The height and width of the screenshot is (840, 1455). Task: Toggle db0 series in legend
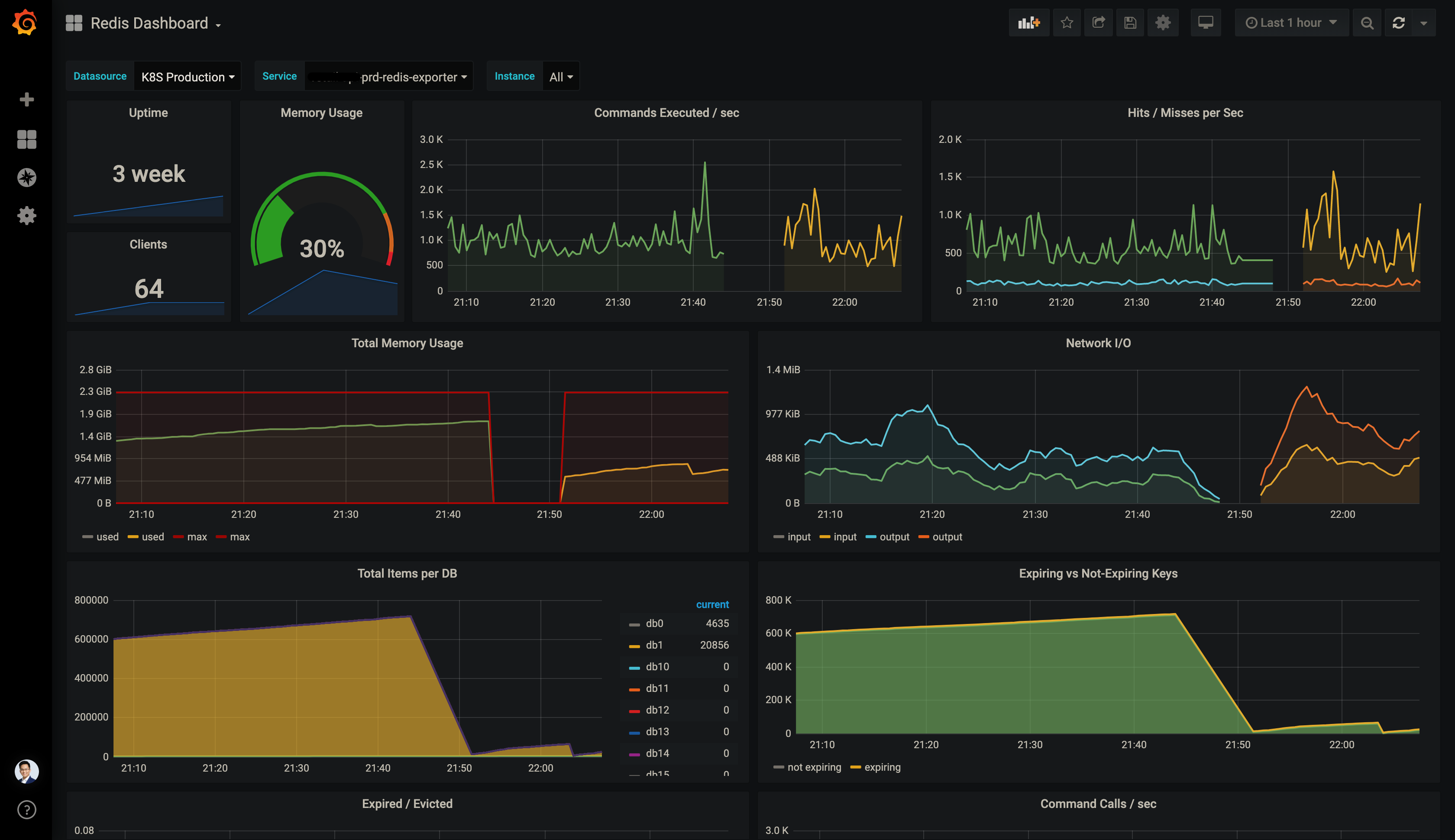pos(654,624)
